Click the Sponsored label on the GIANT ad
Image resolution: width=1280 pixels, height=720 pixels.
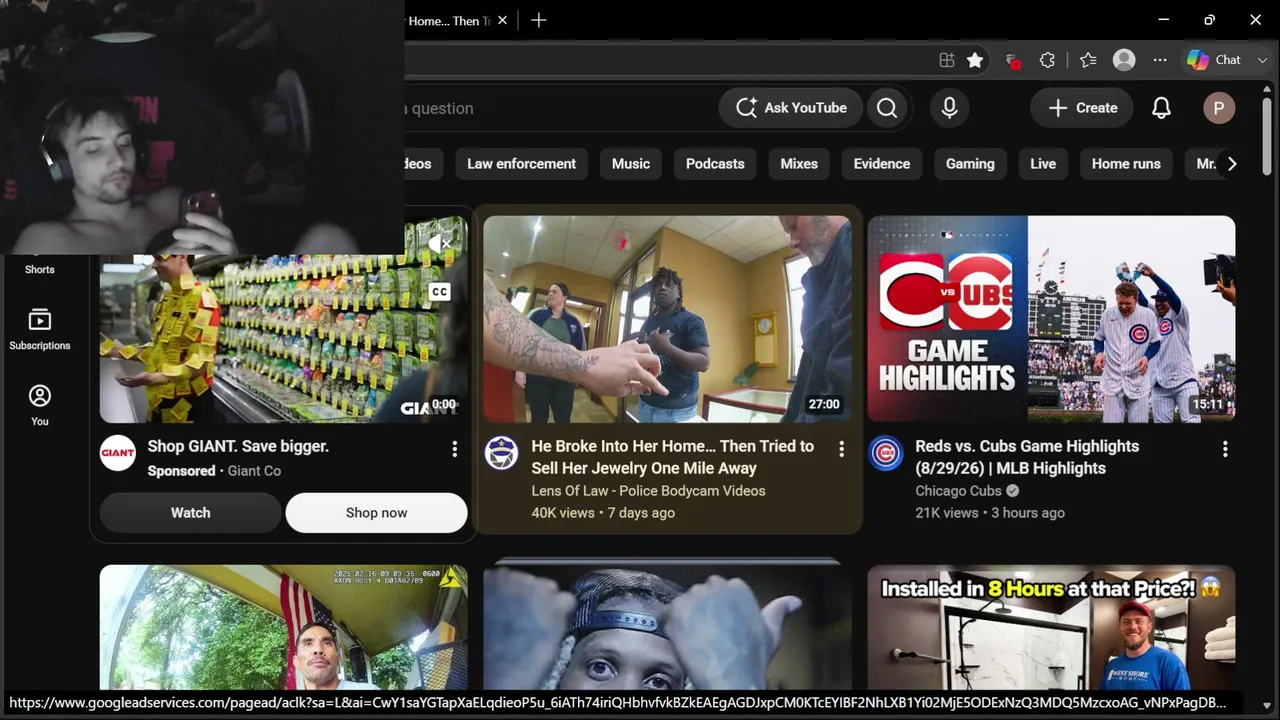coord(181,471)
